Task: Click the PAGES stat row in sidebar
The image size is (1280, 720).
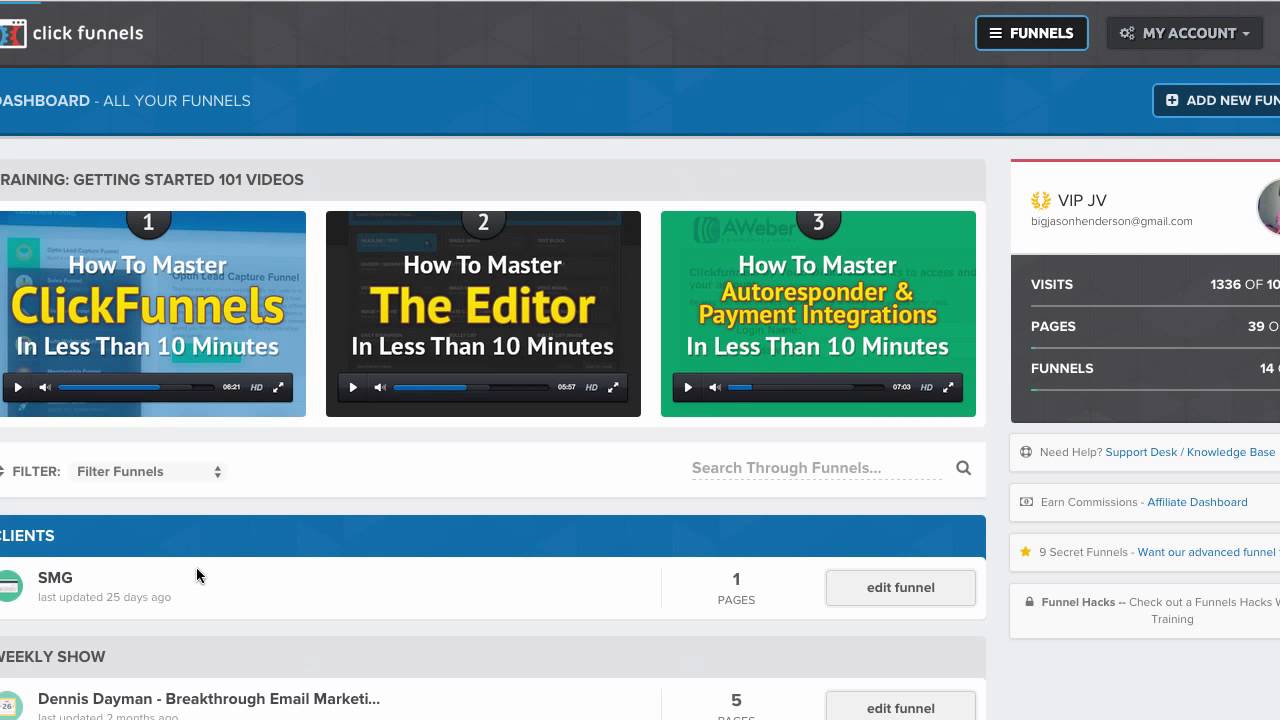Action: pos(1155,327)
